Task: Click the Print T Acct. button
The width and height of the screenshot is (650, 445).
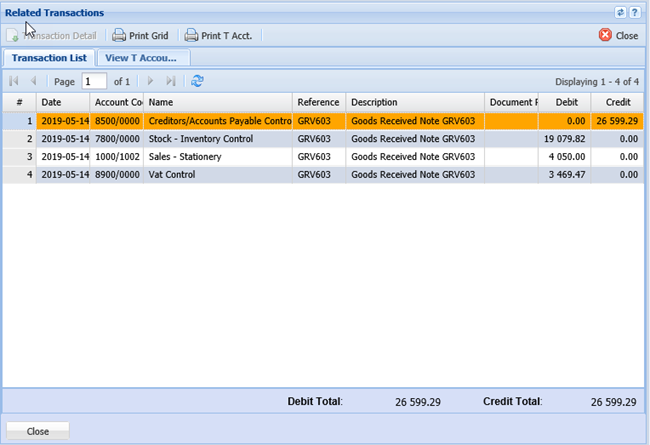Action: [218, 35]
